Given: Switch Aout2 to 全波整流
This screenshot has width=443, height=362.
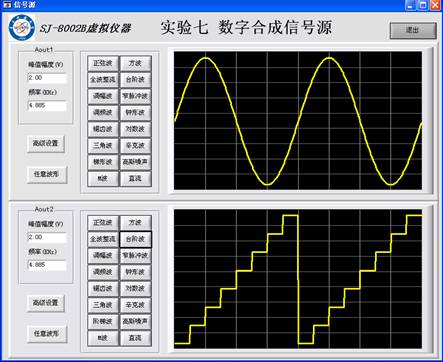Looking at the screenshot, I should coord(103,239).
